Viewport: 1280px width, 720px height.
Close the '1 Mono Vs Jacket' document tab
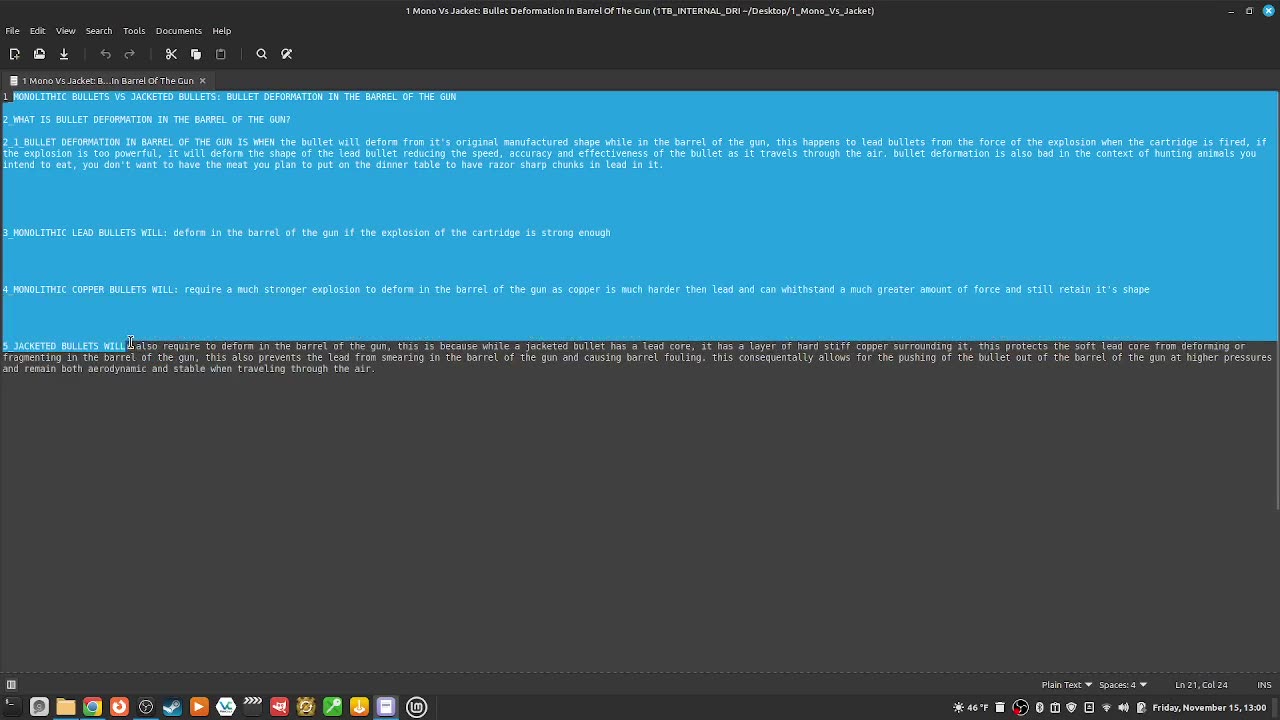202,81
